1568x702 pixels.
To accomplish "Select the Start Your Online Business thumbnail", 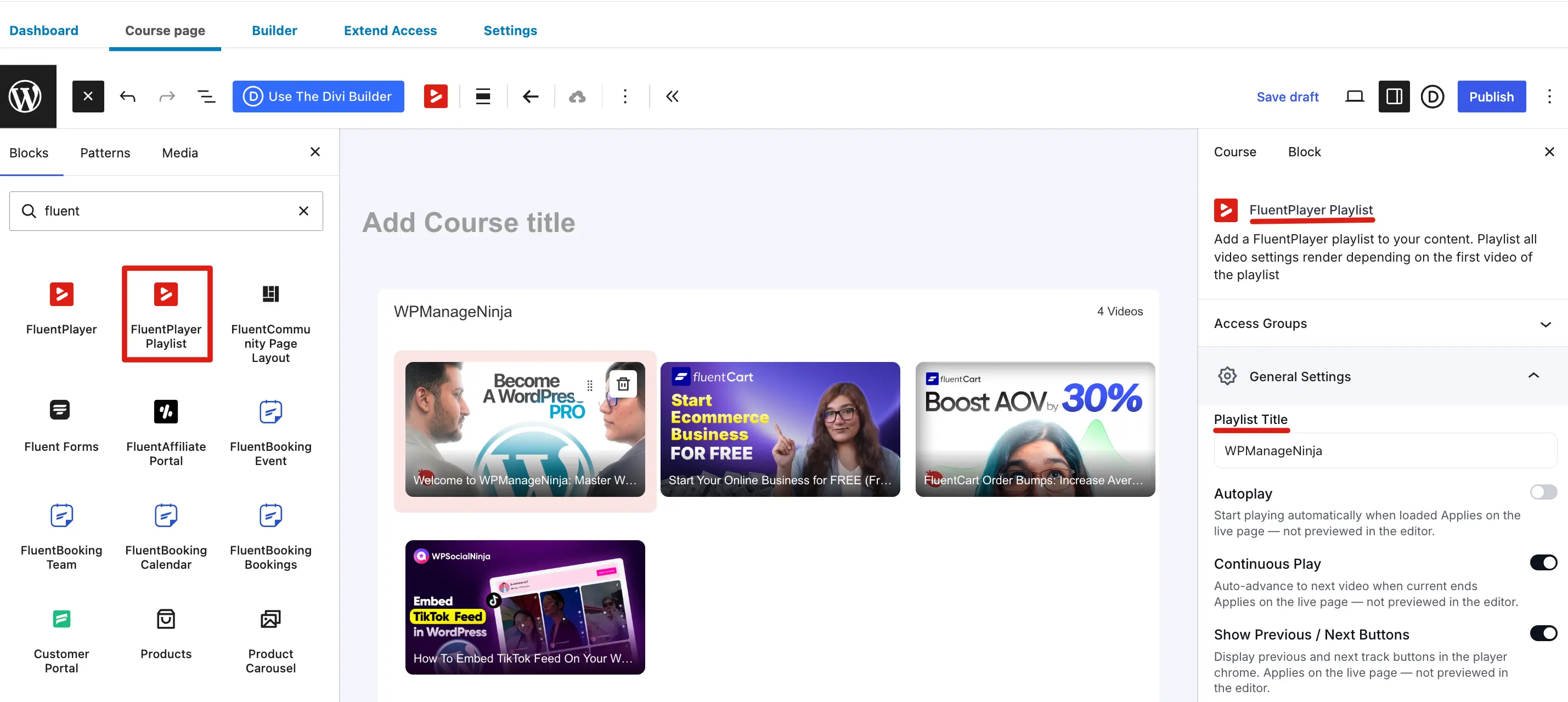I will click(x=780, y=429).
